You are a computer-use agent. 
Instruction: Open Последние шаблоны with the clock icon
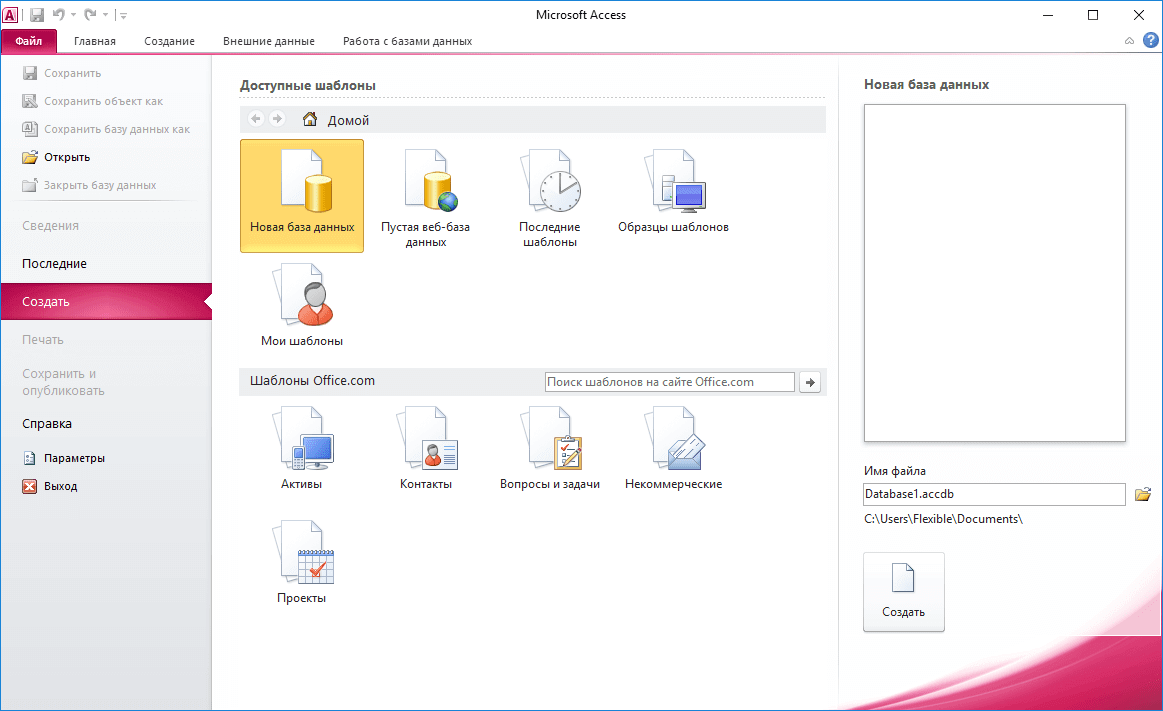pyautogui.click(x=550, y=197)
